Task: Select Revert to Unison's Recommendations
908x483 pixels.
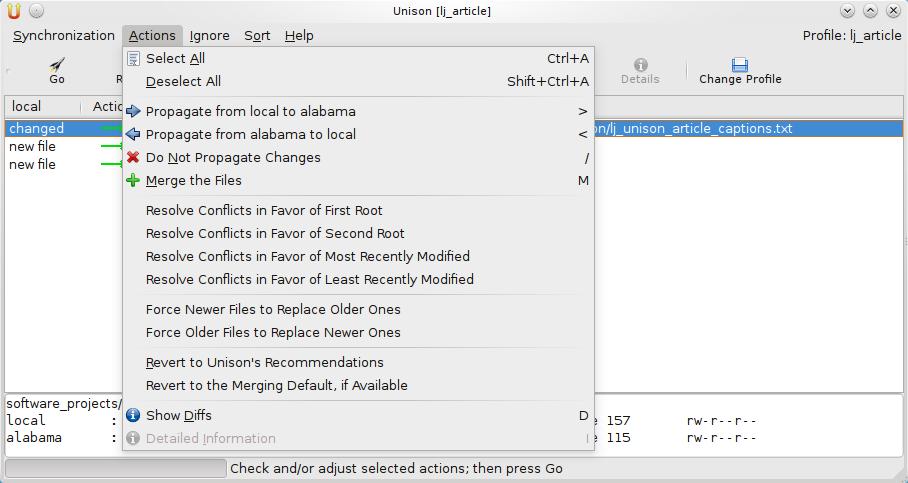Action: 265,362
